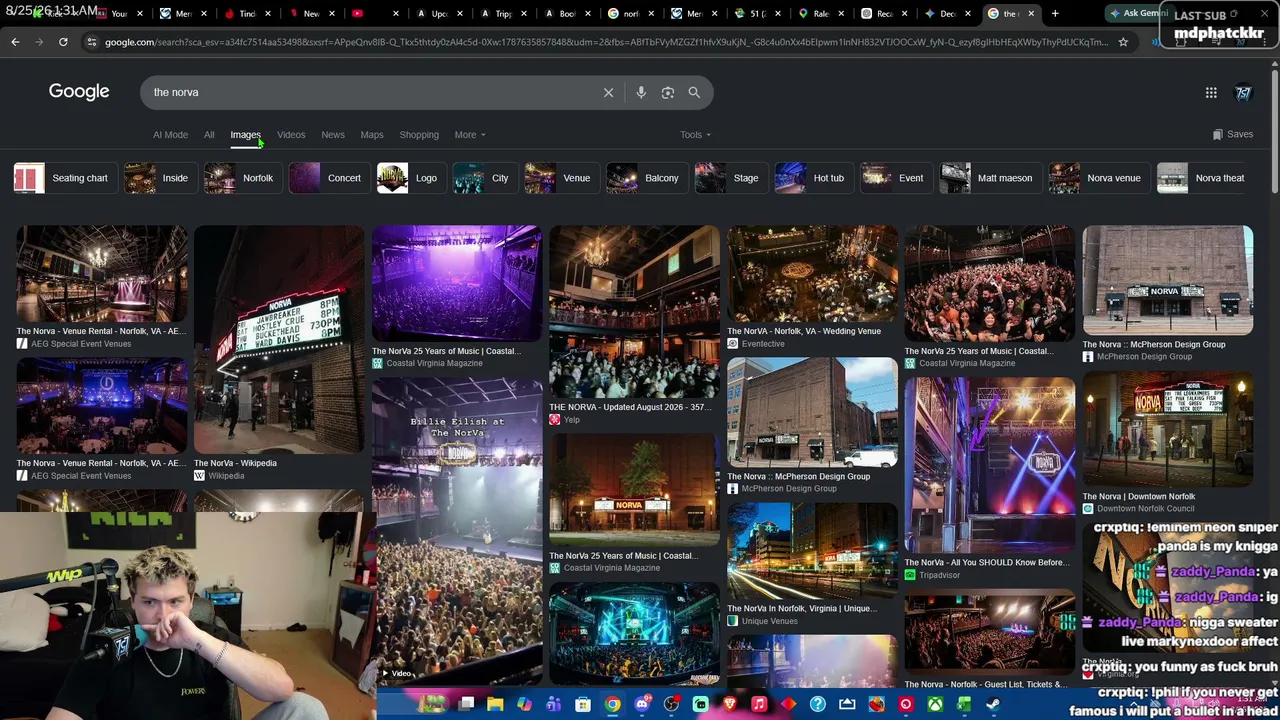Open Search by image camera icon
1280x720 pixels.
(x=668, y=92)
